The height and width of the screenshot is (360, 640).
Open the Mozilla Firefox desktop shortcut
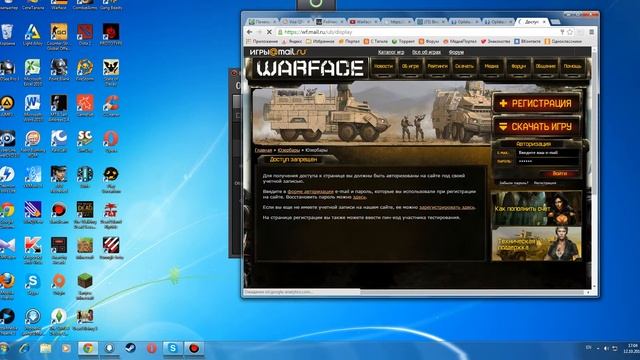pyautogui.click(x=7, y=287)
